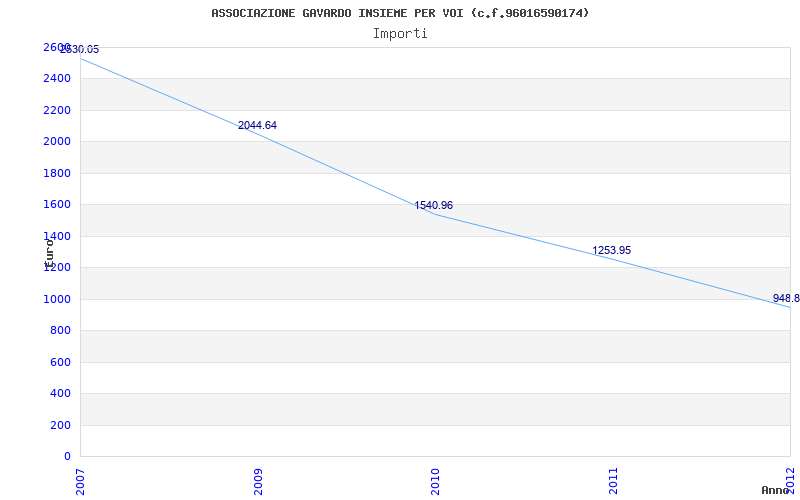Click the y-axis value 2400
Screen dimensions: 800x500
[x=57, y=79]
